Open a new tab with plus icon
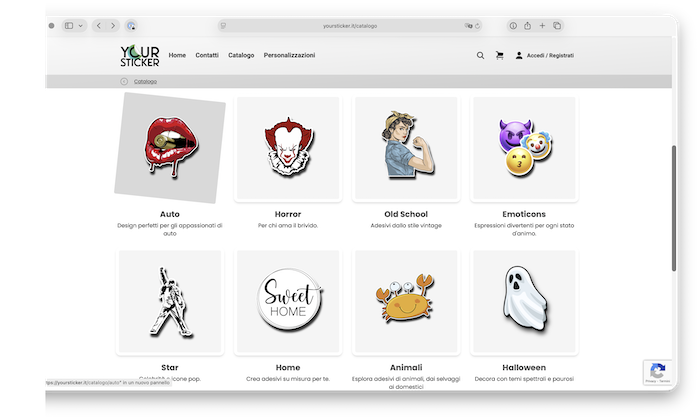 pyautogui.click(x=542, y=25)
